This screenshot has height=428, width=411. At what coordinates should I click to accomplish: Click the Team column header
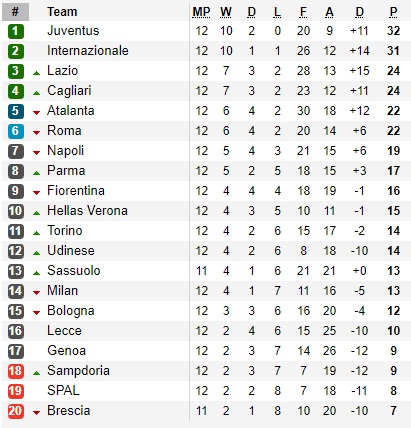click(x=62, y=12)
